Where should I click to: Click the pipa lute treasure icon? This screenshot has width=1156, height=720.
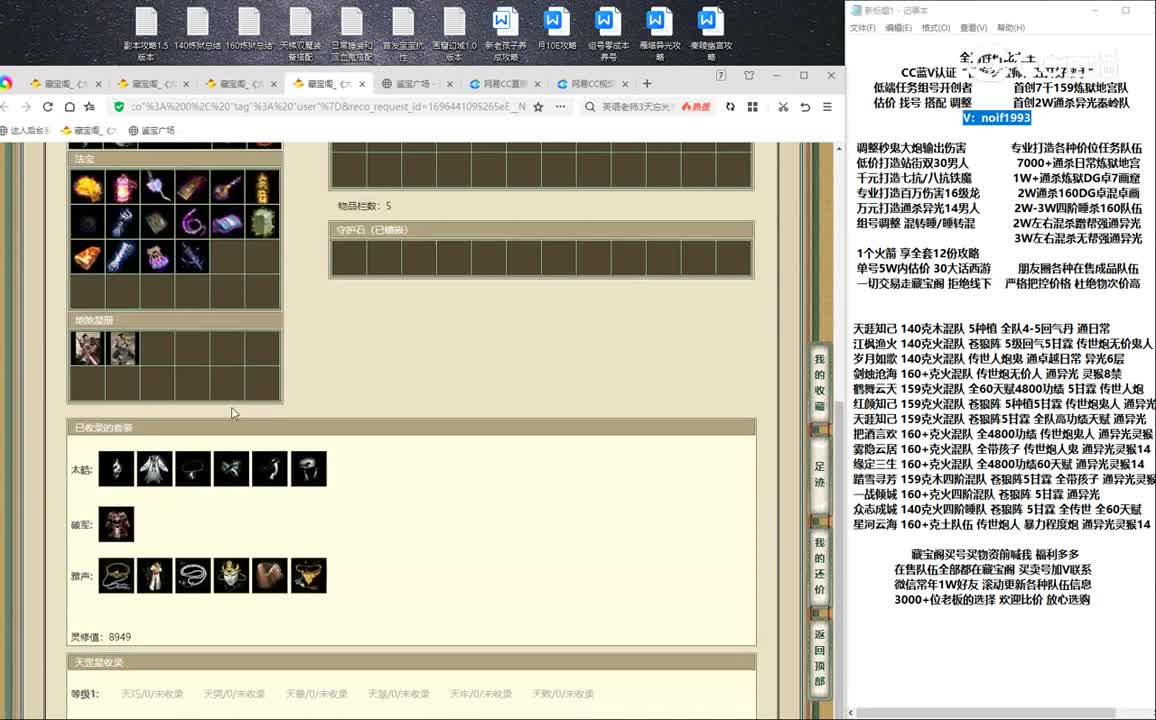[x=227, y=188]
